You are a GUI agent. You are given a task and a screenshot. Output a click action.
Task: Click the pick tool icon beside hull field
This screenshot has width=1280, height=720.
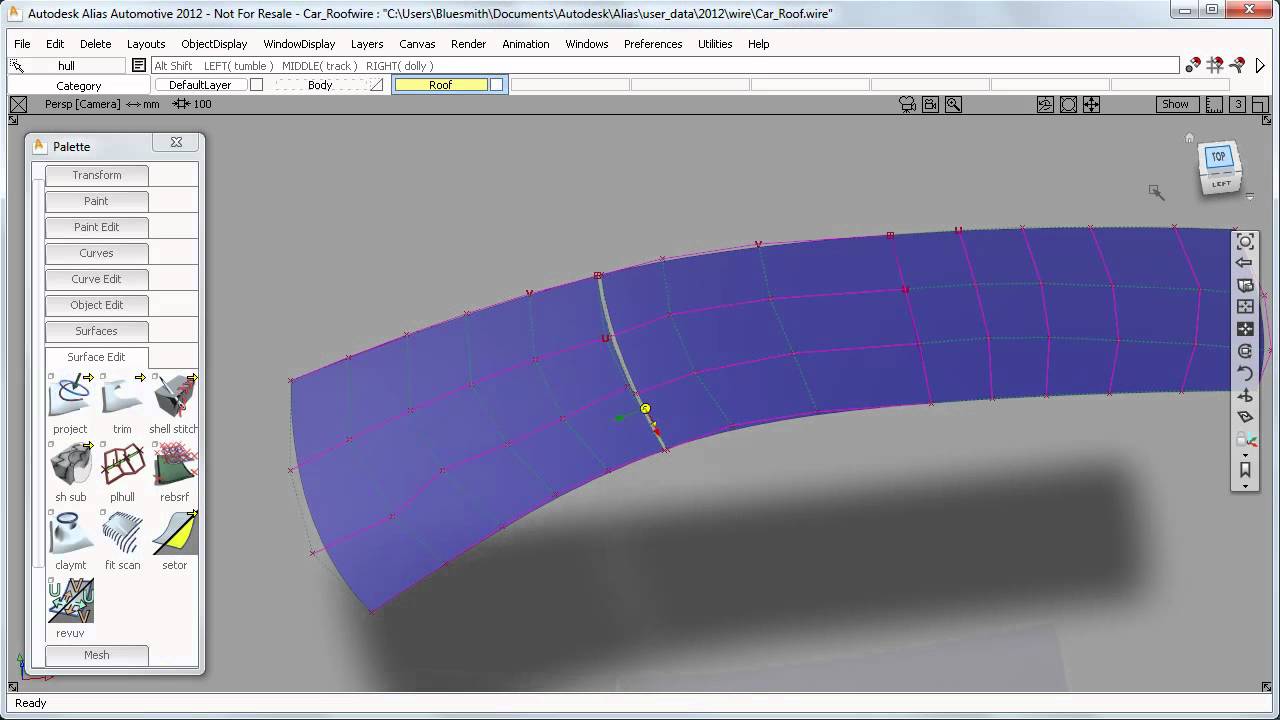click(x=17, y=66)
